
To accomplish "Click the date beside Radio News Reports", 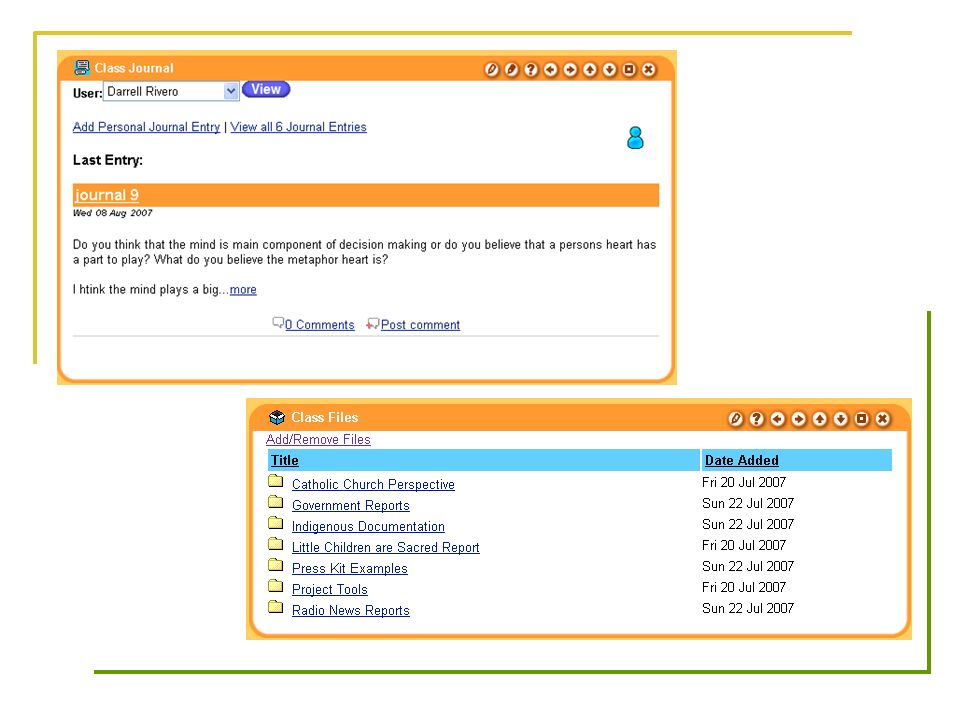I will coord(748,609).
